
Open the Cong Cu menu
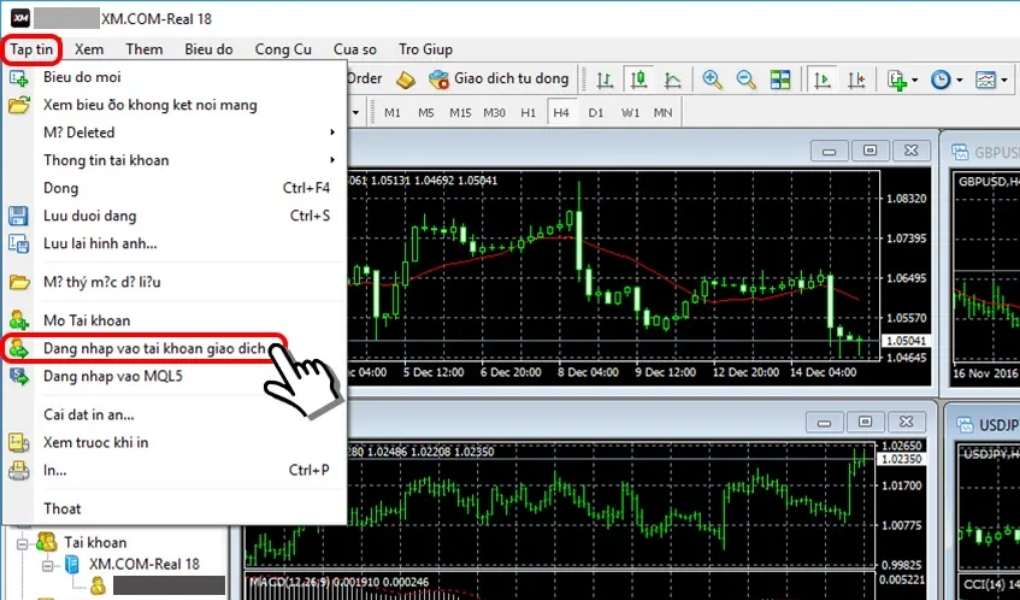coord(283,49)
